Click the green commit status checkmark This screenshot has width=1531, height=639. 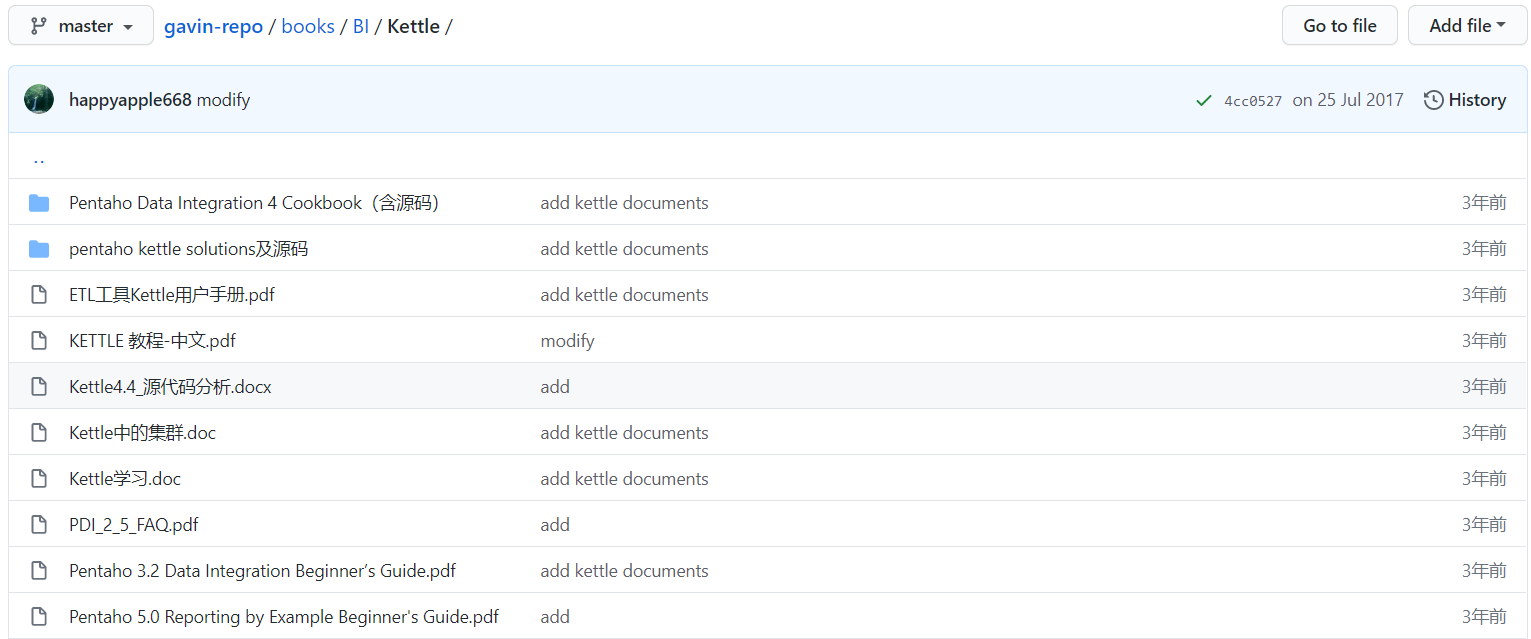(x=1204, y=100)
